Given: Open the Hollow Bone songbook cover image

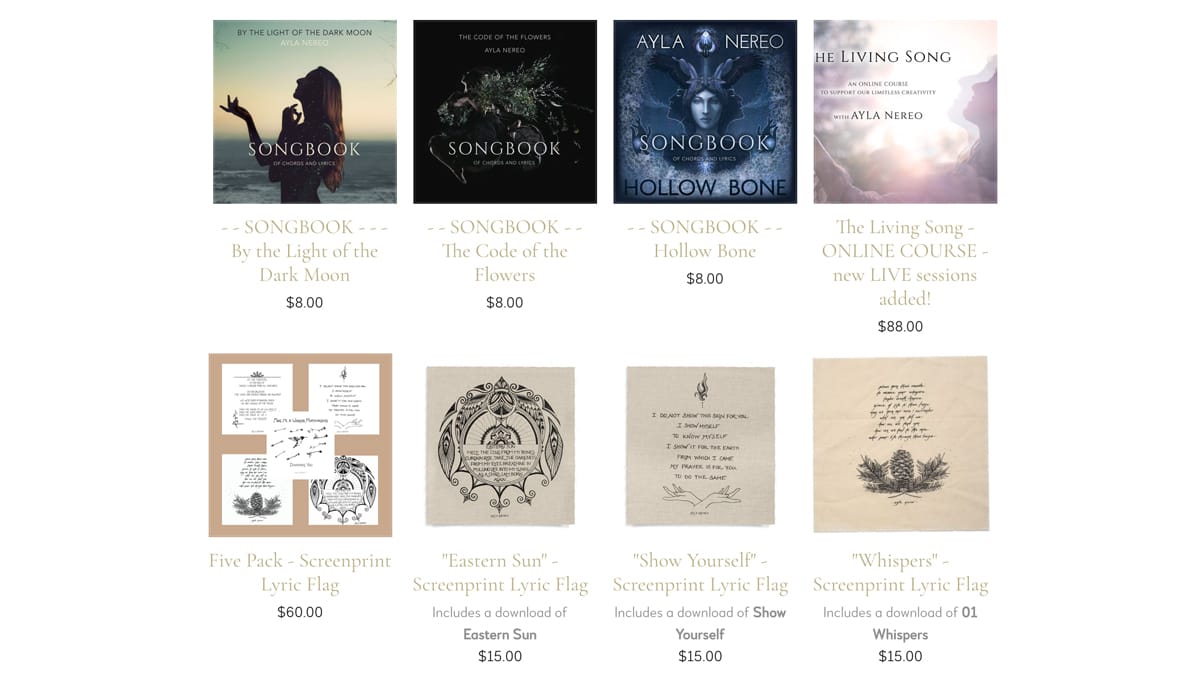Looking at the screenshot, I should (705, 112).
